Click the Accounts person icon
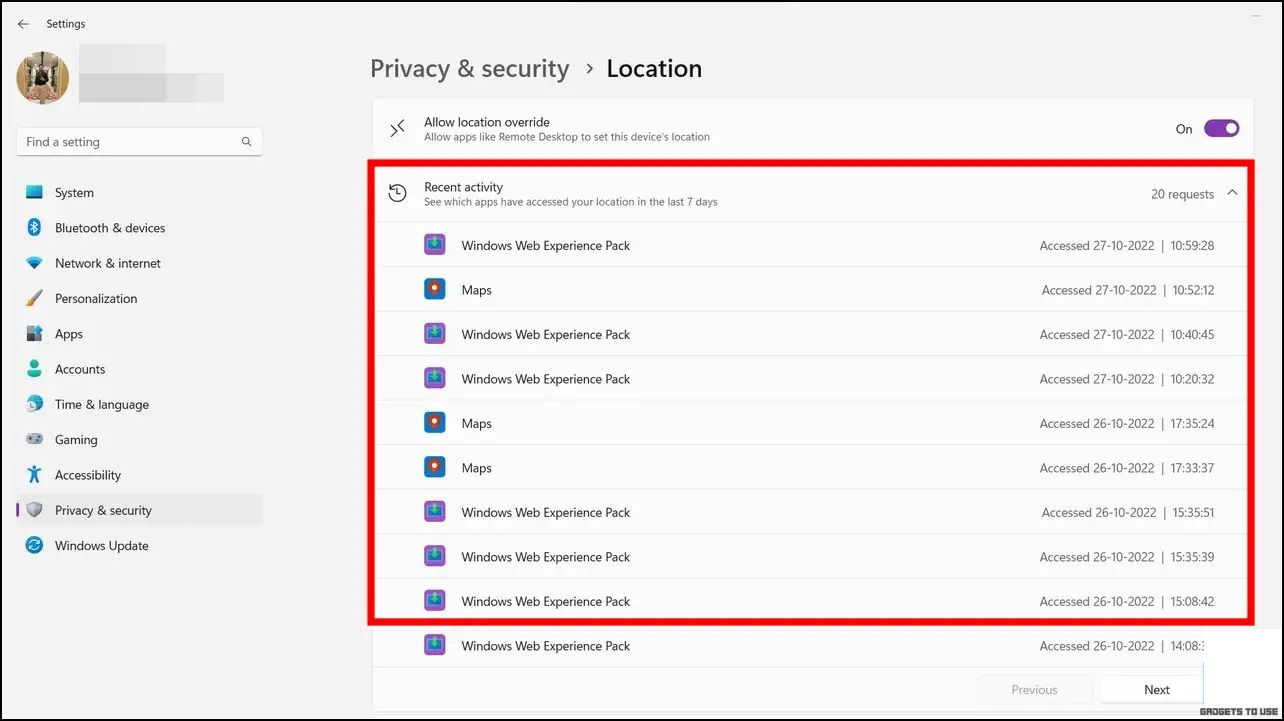Viewport: 1284px width, 721px height. tap(35, 369)
